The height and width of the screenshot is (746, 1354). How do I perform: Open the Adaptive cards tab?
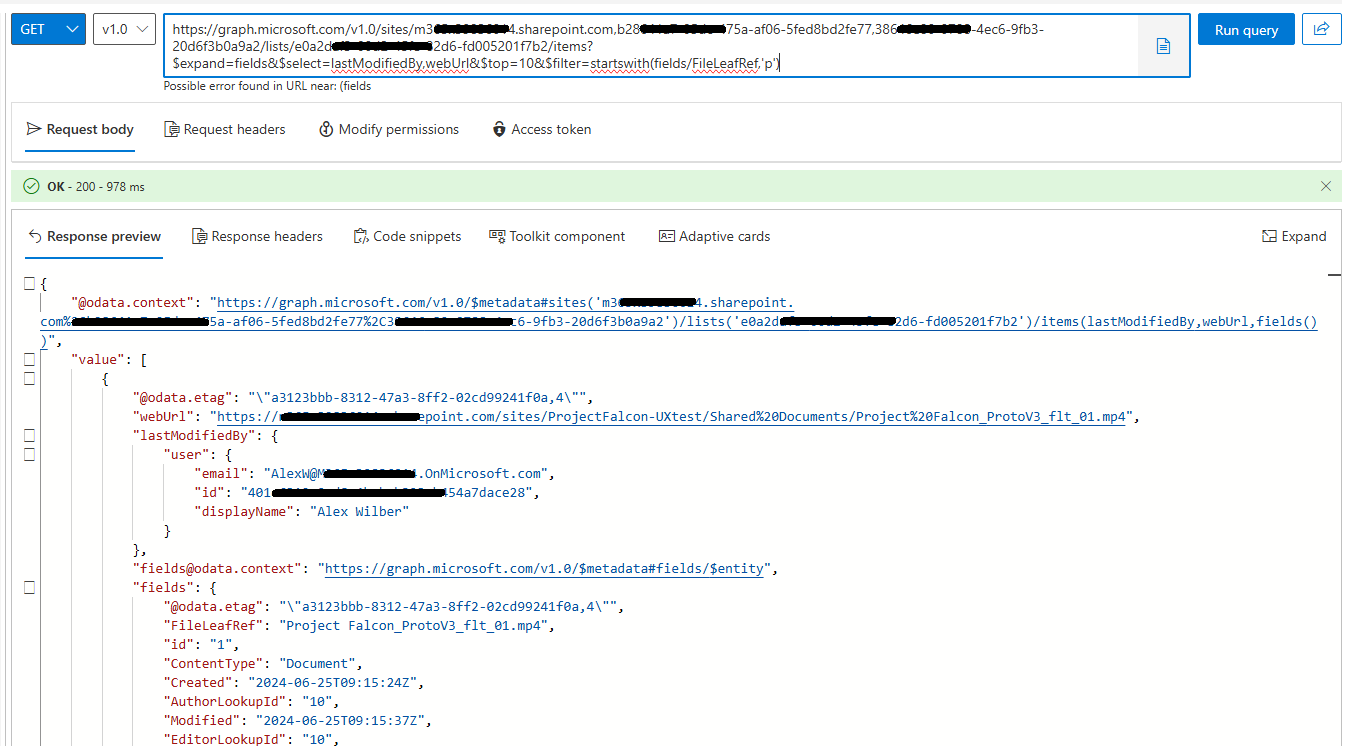coord(714,237)
